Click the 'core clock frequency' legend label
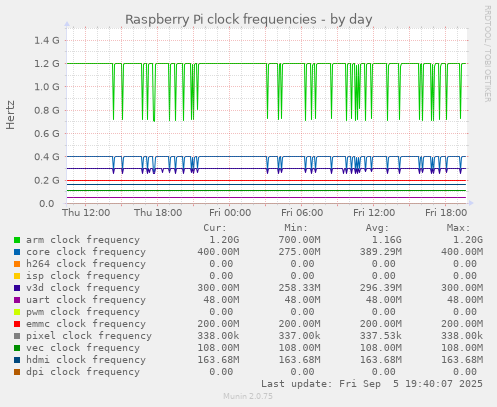The height and width of the screenshot is (407, 497). [x=86, y=252]
